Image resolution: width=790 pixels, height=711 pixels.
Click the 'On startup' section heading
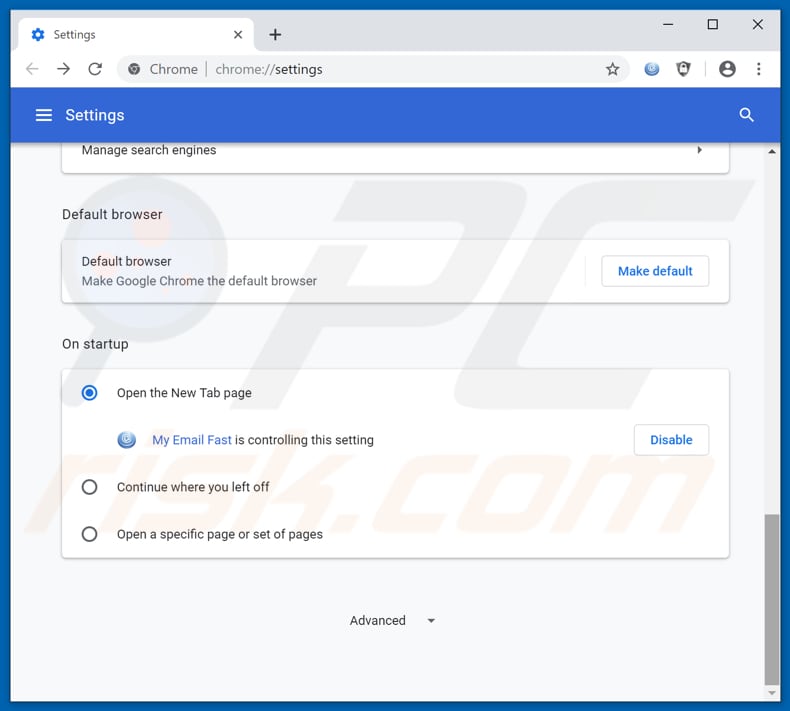(x=95, y=344)
